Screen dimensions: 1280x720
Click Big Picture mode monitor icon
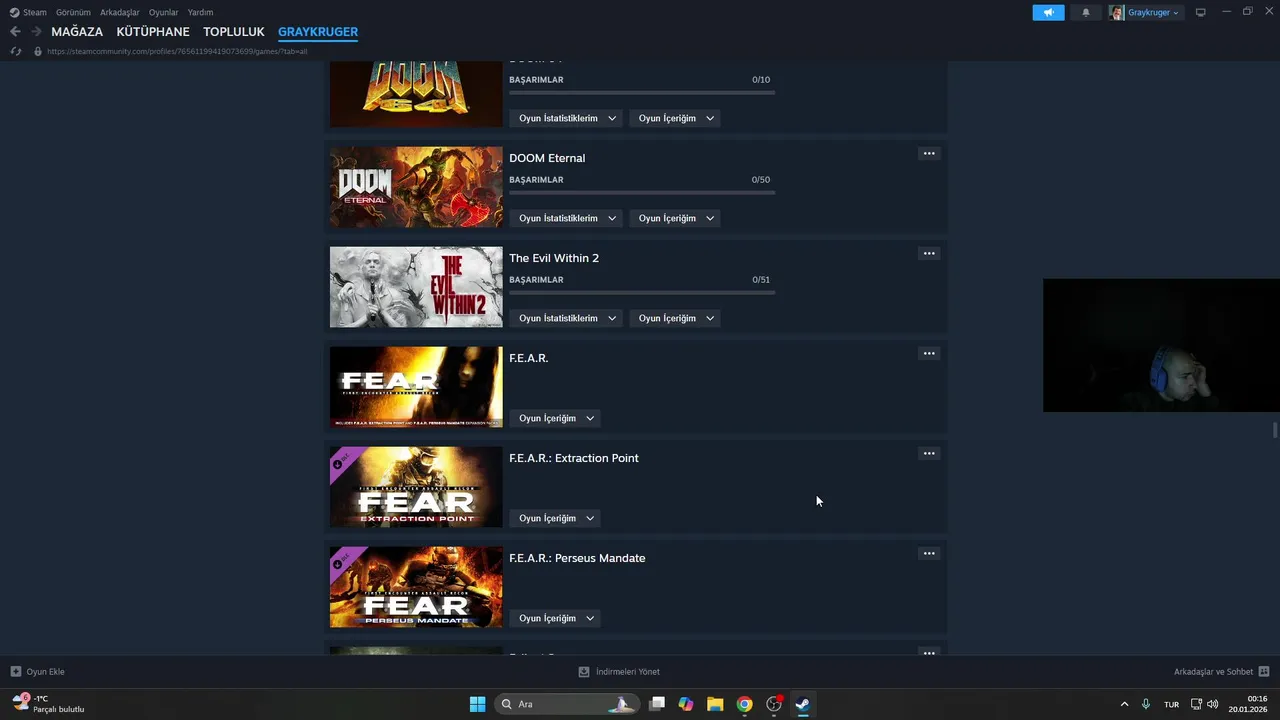click(1201, 12)
